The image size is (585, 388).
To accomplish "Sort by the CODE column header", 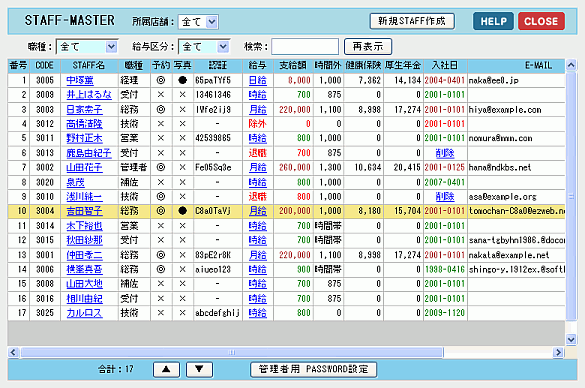I will [45, 66].
